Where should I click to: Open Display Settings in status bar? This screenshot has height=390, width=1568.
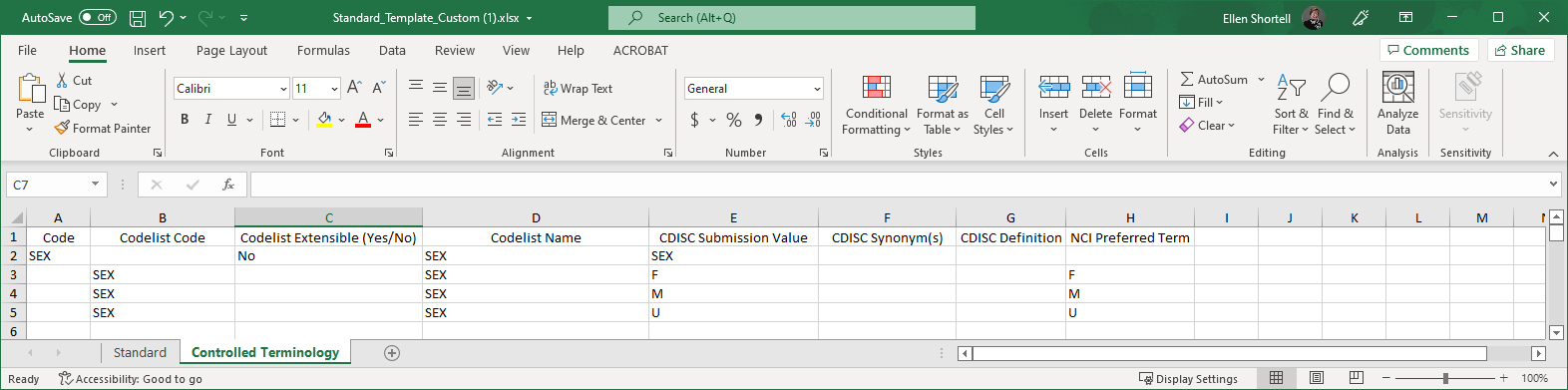pyautogui.click(x=1188, y=379)
